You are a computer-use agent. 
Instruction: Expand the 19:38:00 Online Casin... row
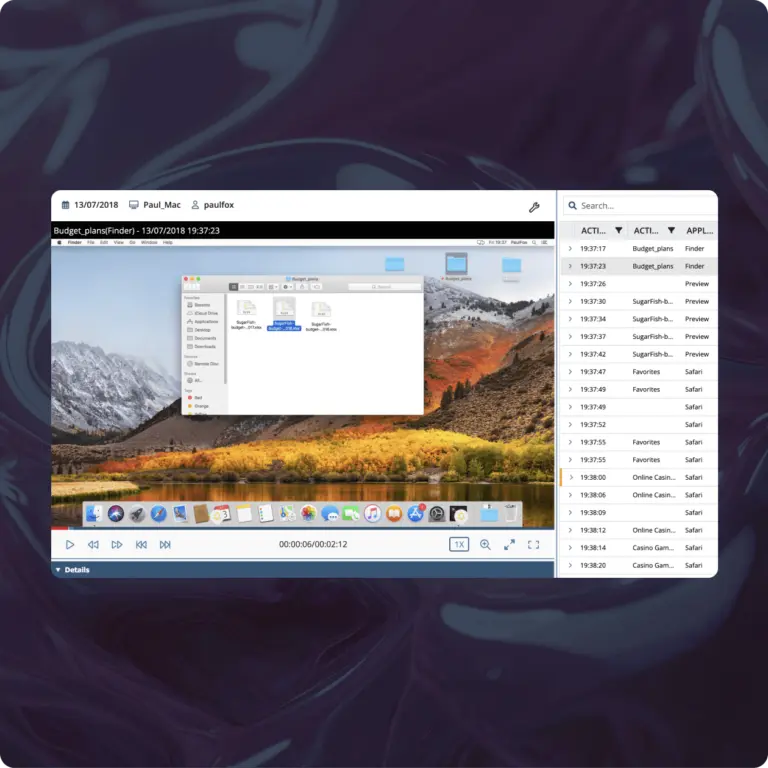[x=571, y=478]
